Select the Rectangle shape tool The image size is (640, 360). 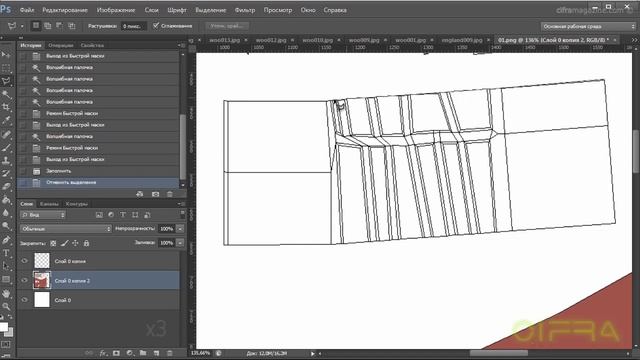point(6,280)
